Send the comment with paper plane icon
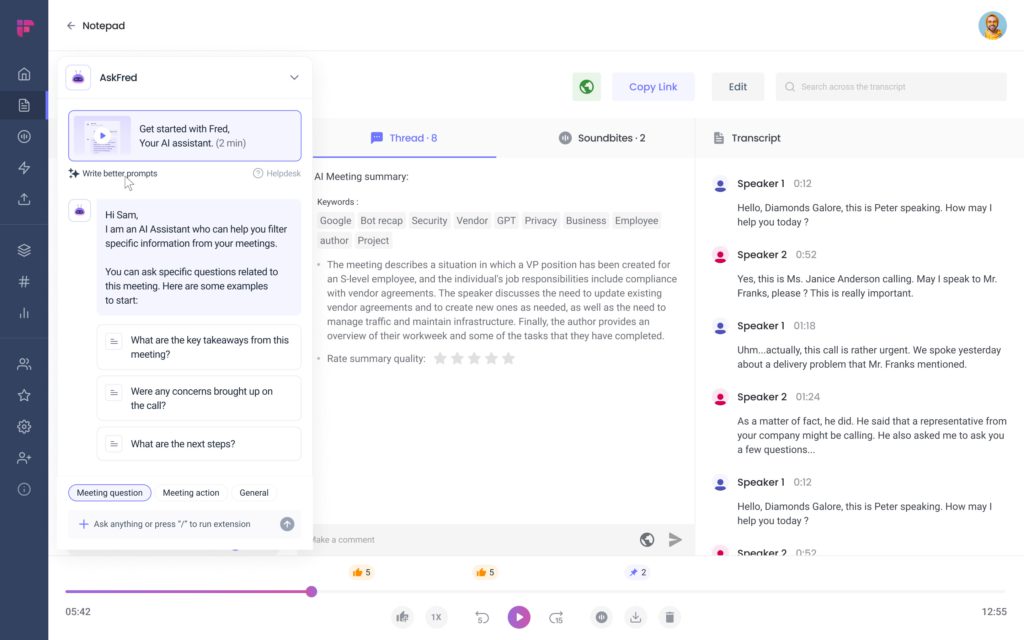This screenshot has width=1024, height=640. tap(675, 540)
